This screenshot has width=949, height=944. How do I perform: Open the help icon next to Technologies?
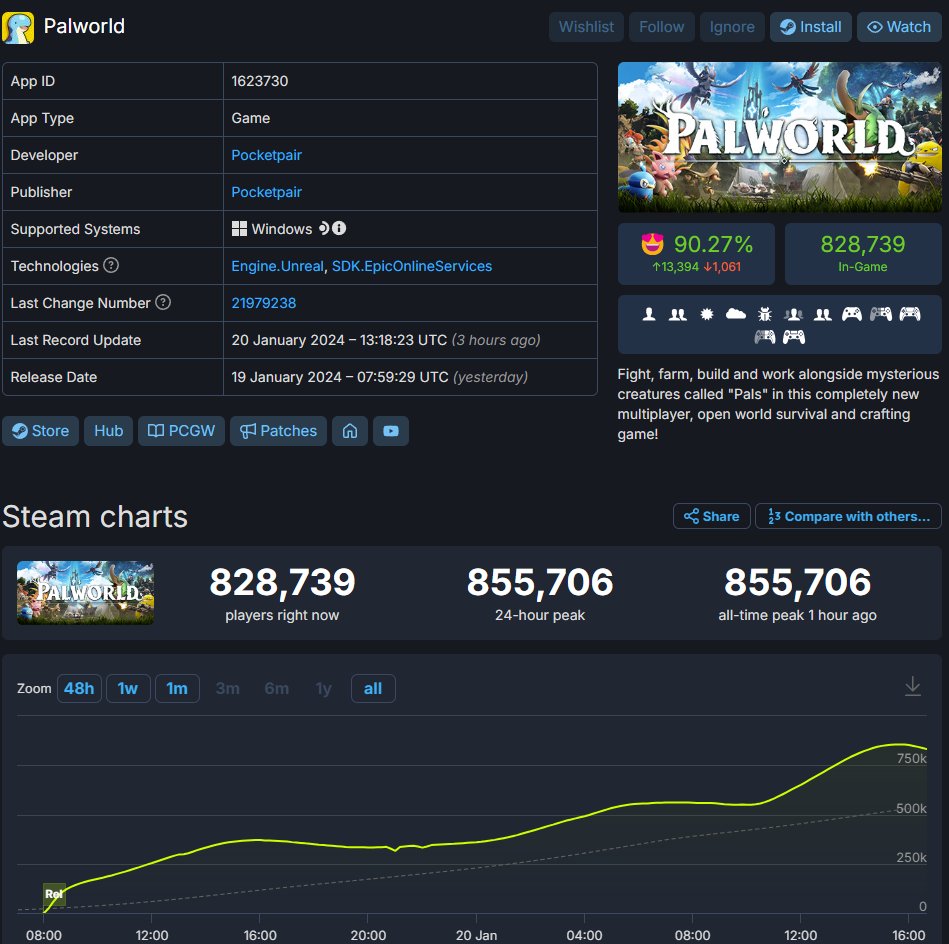tap(111, 265)
